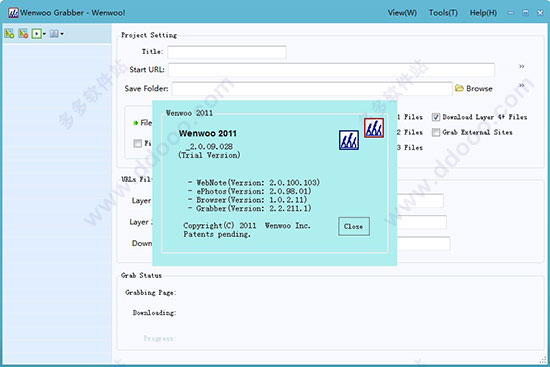Click the window resize grip in the corner
The height and width of the screenshot is (367, 550).
(543, 359)
